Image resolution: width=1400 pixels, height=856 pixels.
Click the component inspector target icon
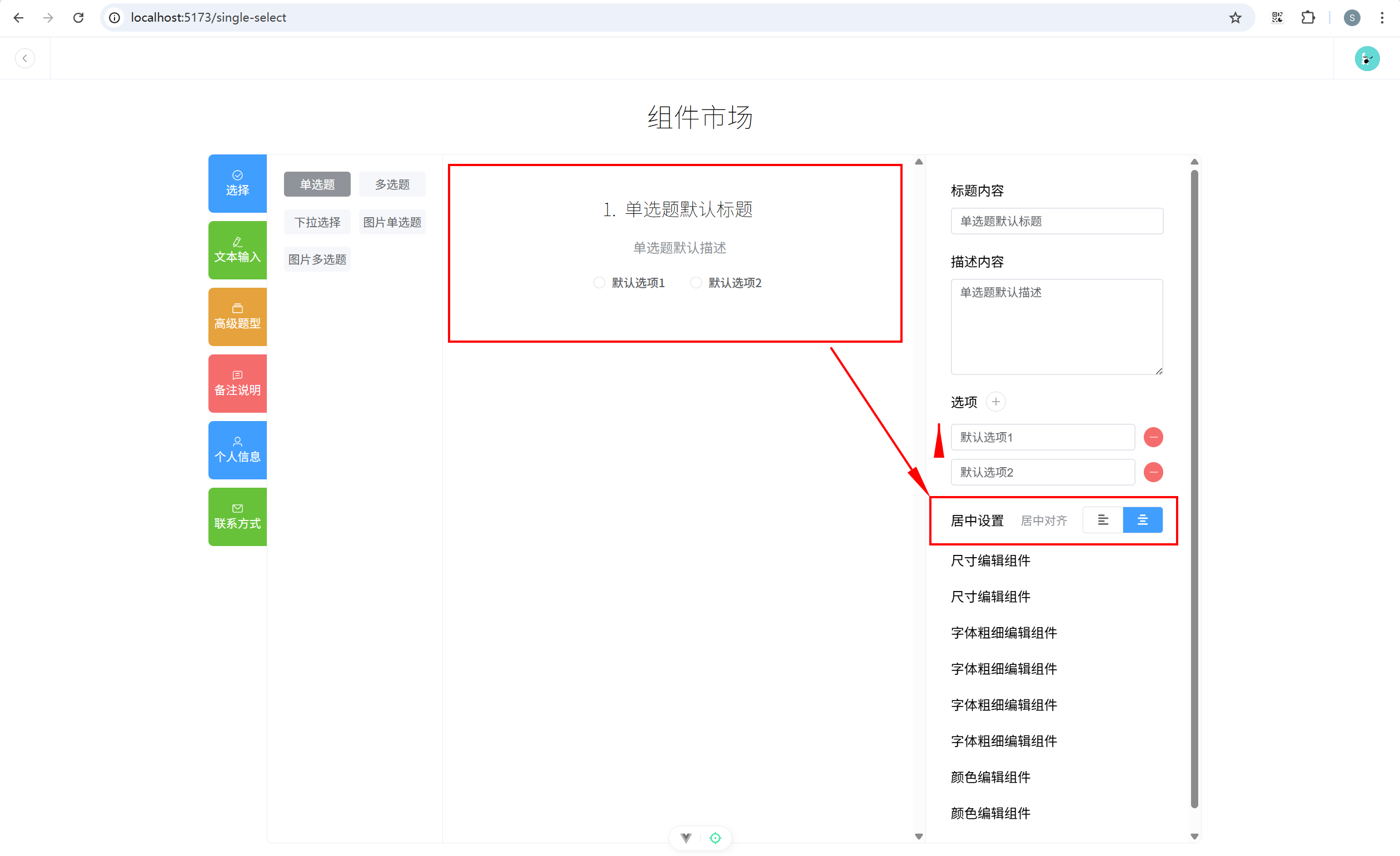[x=715, y=837]
